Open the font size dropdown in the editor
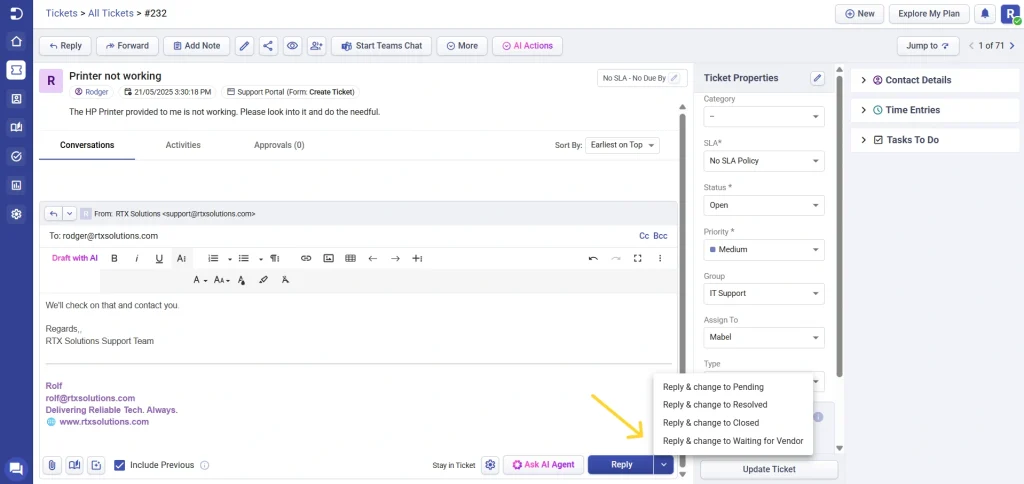The width and height of the screenshot is (1024, 484). click(222, 280)
